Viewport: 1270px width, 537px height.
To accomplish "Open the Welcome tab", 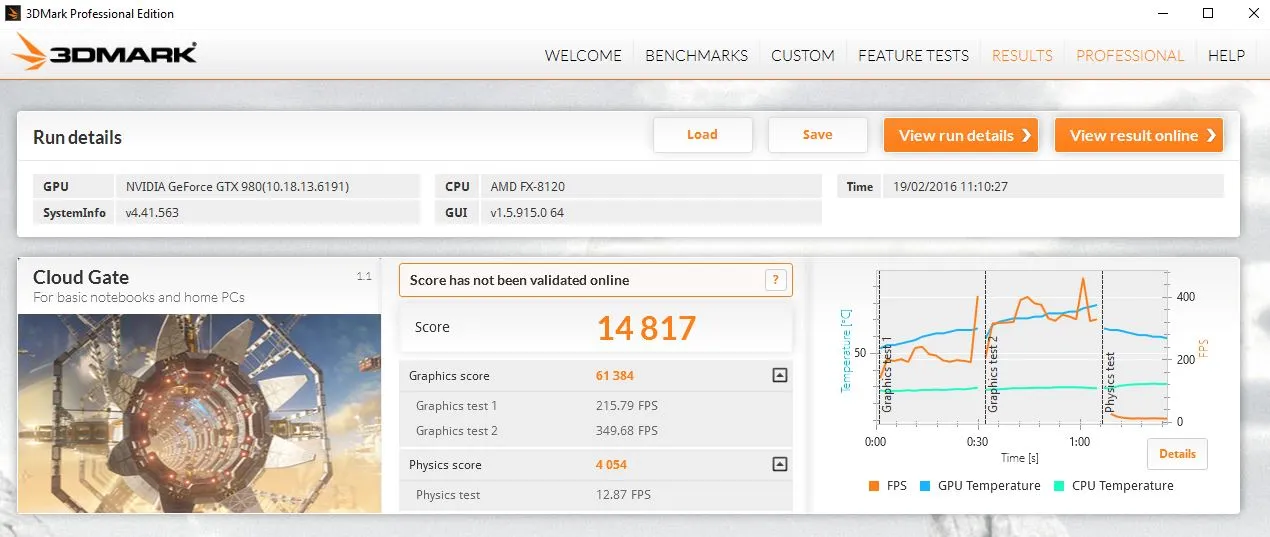I will (583, 56).
